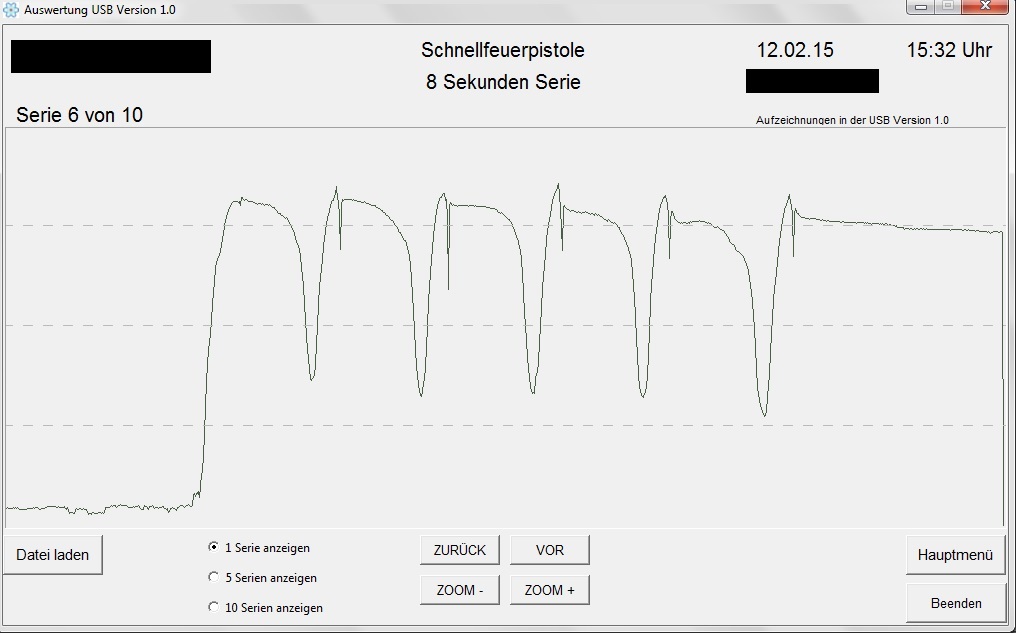Close the Auswertung USB window

click(986, 6)
